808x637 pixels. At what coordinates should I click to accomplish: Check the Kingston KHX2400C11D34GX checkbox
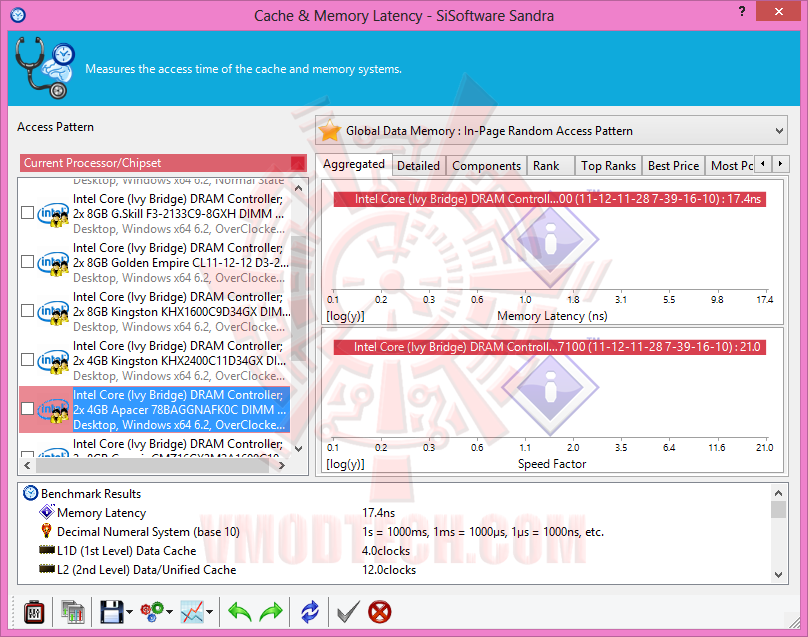27,359
